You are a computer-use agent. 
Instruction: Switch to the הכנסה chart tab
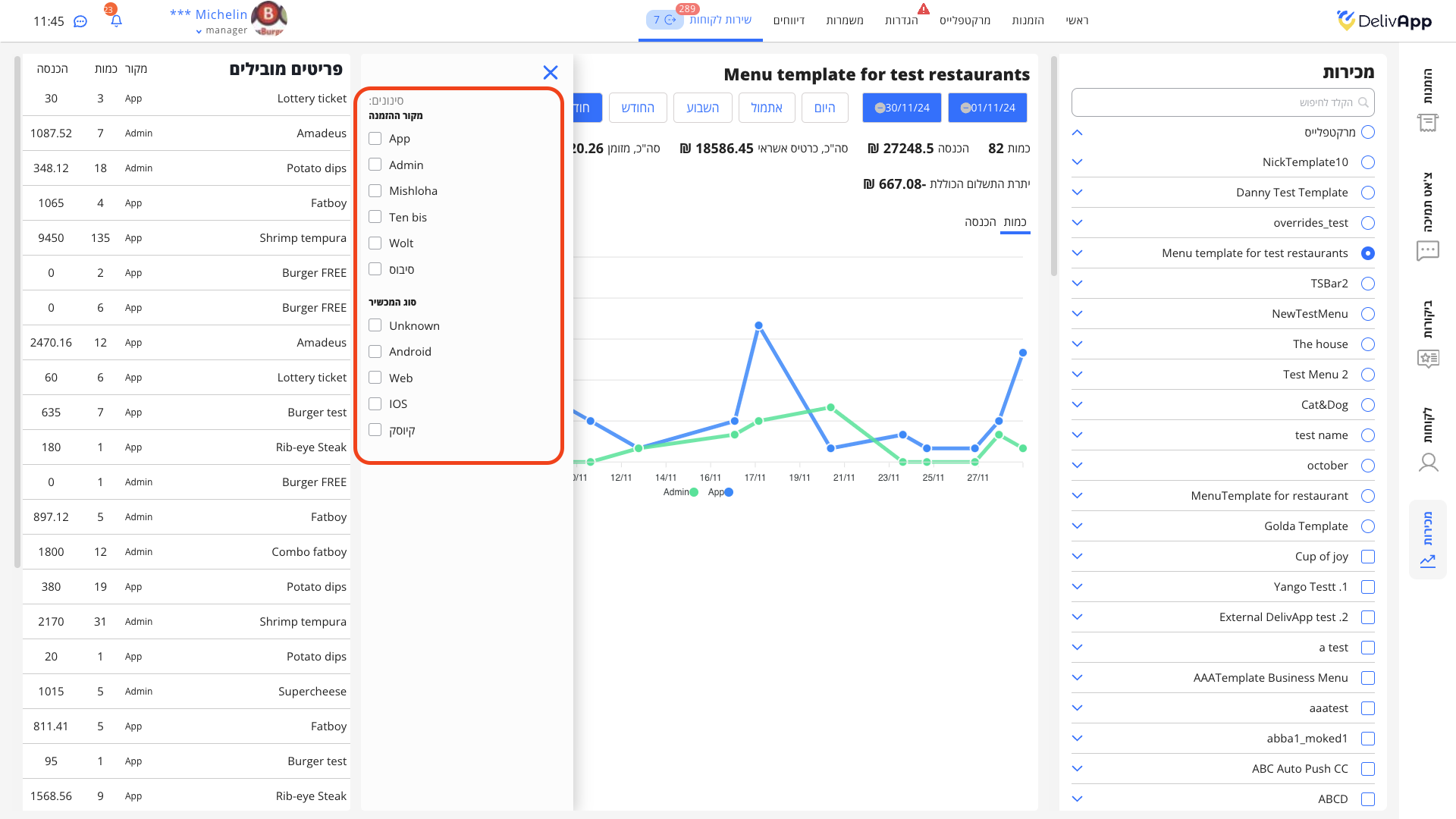980,222
